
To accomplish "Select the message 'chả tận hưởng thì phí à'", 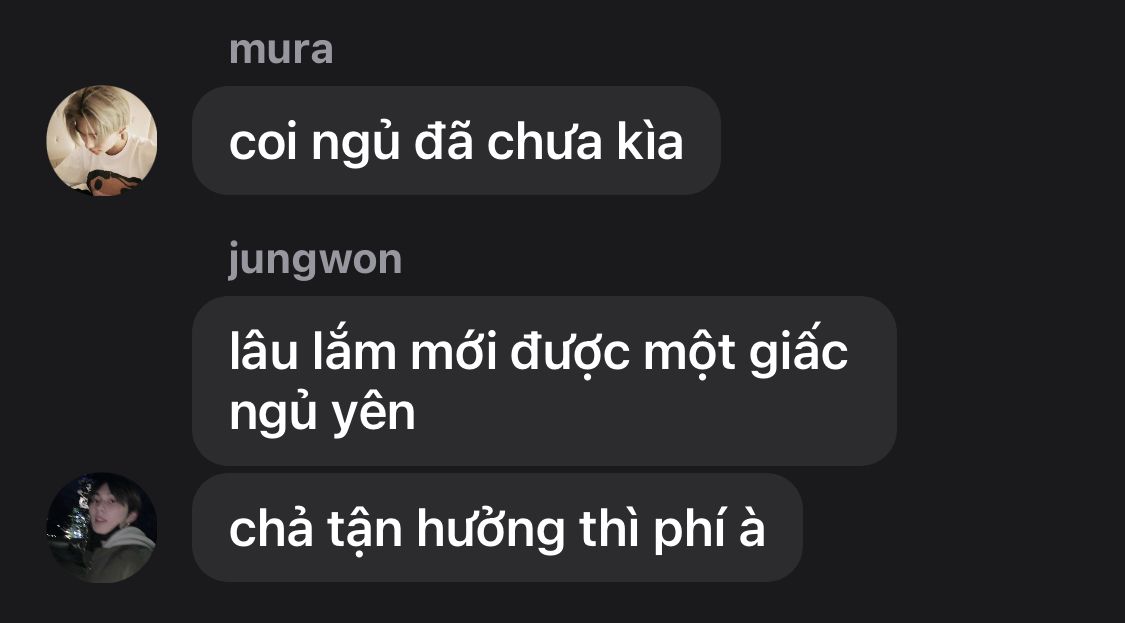I will [x=497, y=528].
